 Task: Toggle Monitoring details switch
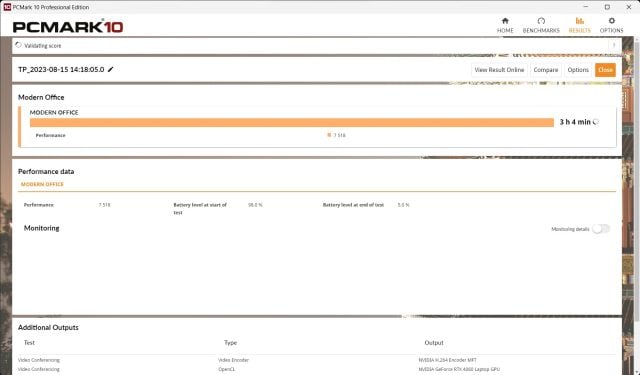601,229
